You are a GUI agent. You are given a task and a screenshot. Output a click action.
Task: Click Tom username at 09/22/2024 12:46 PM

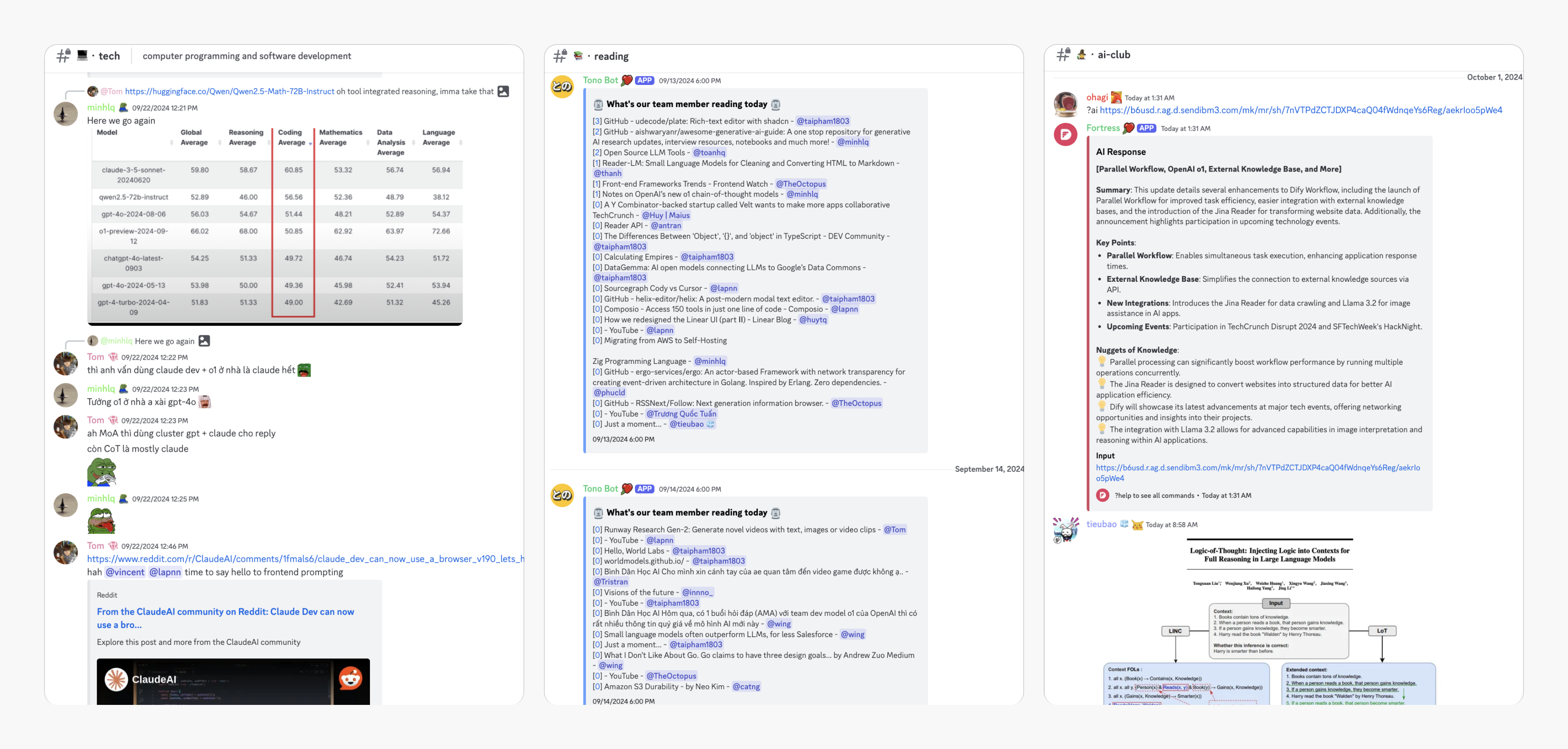click(x=96, y=546)
